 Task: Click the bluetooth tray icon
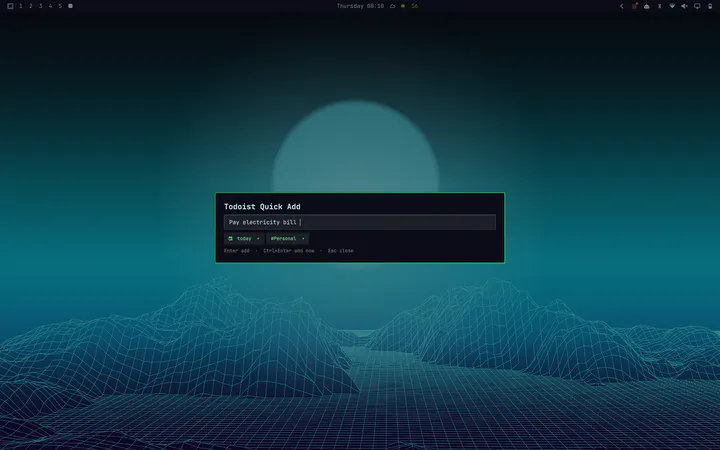pyautogui.click(x=659, y=6)
